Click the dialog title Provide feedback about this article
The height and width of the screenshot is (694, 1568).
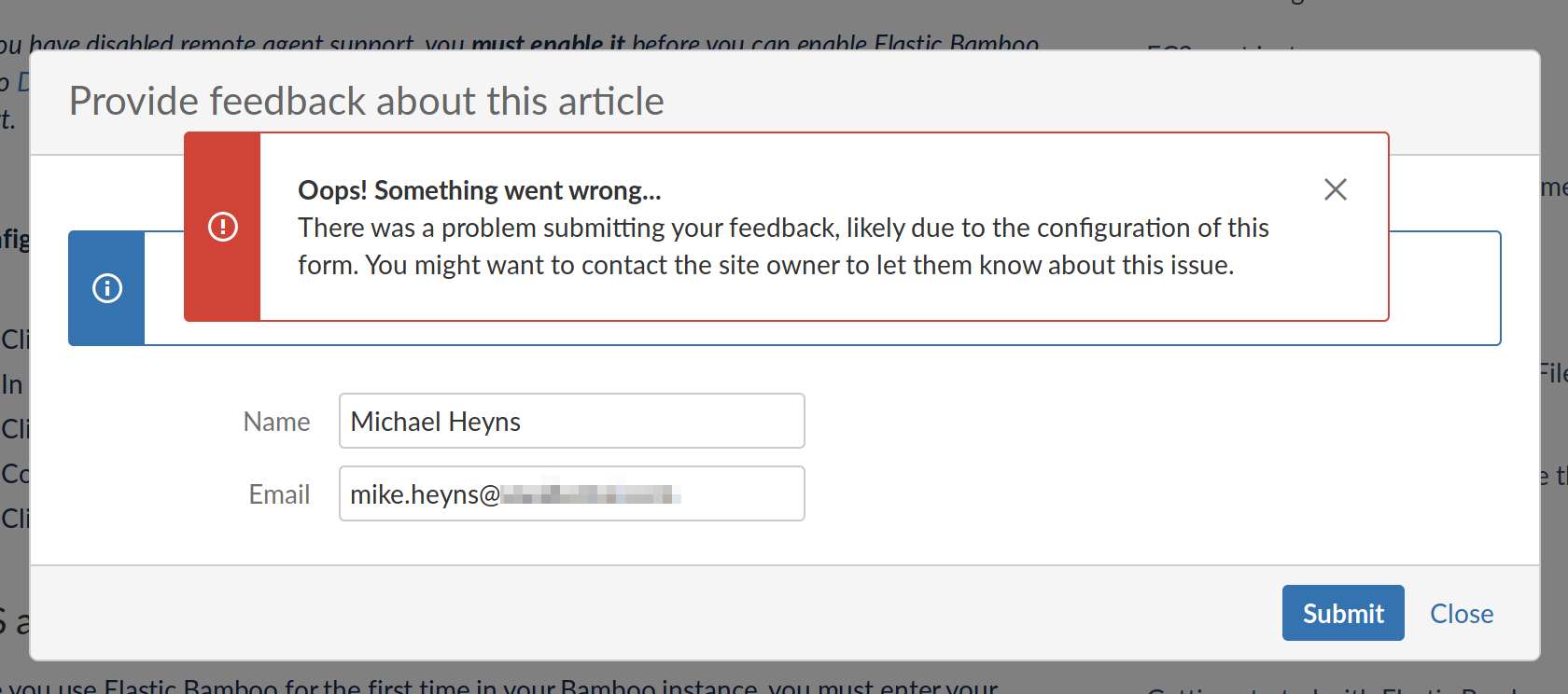click(367, 101)
